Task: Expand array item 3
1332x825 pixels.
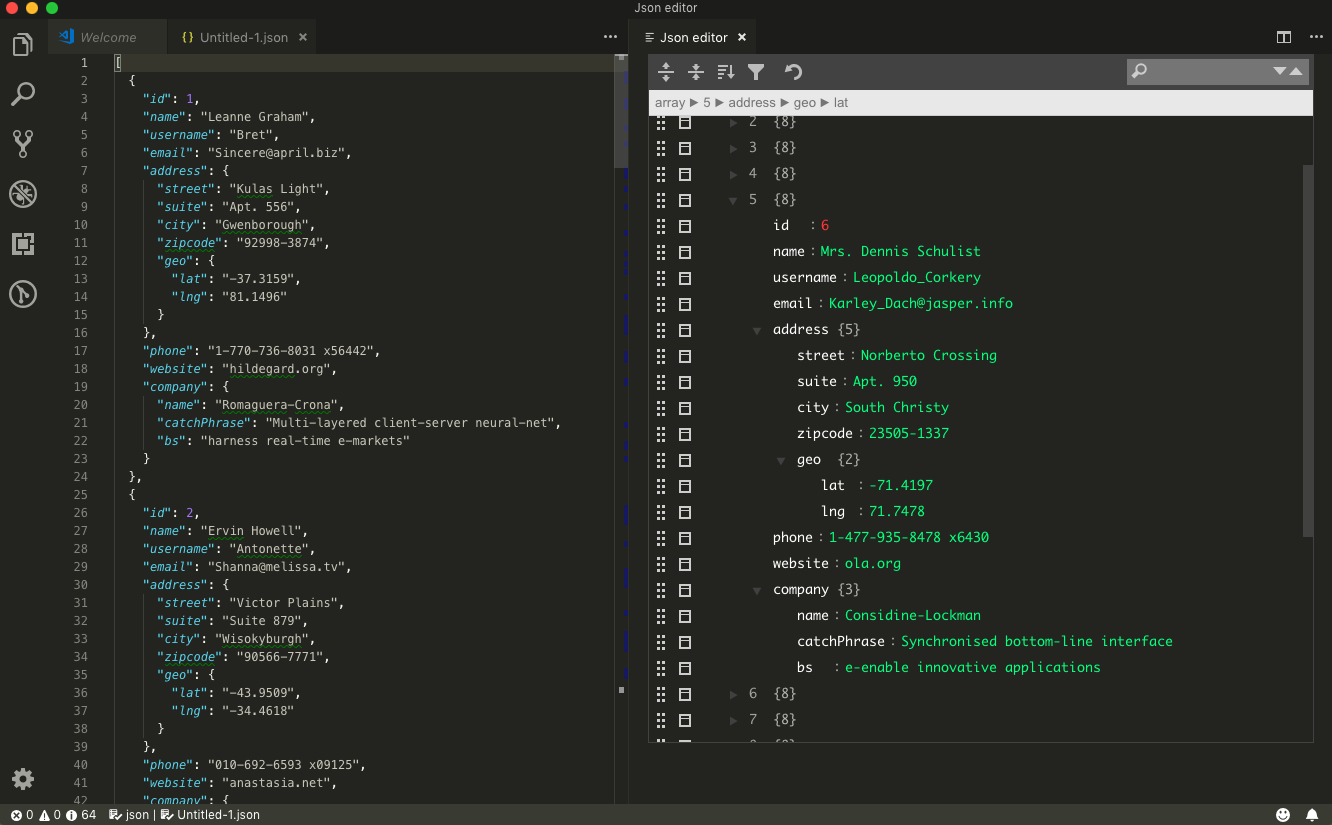Action: (734, 147)
